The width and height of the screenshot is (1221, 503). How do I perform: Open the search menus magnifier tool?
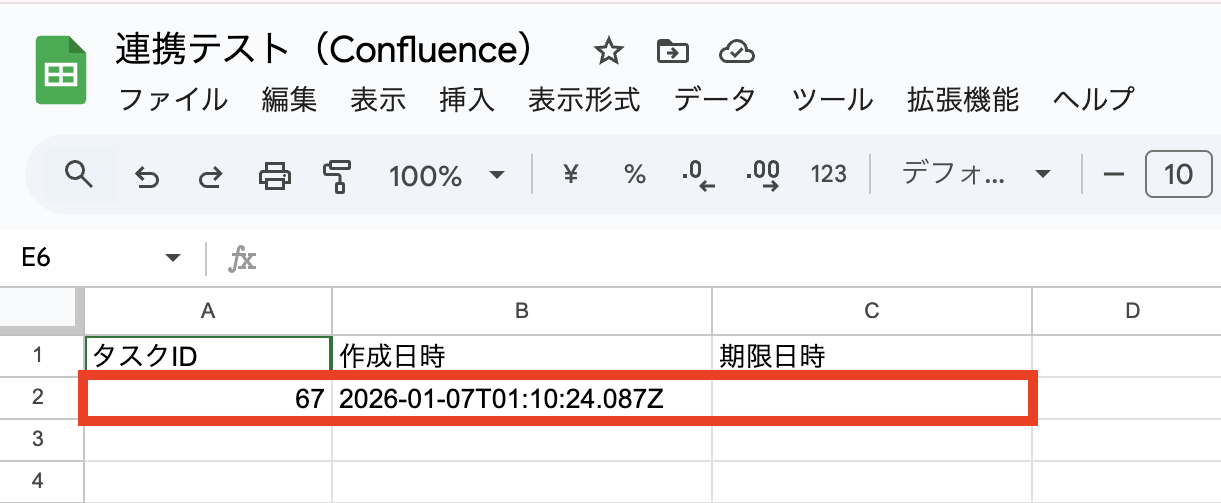78,175
